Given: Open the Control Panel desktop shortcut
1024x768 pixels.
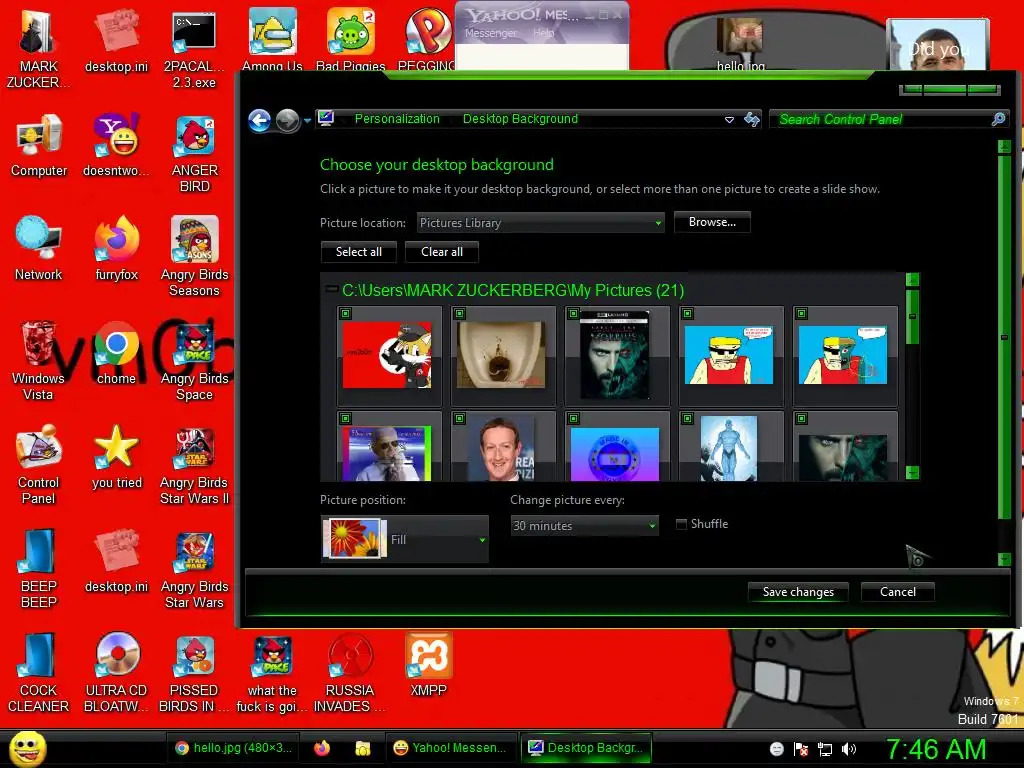Looking at the screenshot, I should (39, 464).
